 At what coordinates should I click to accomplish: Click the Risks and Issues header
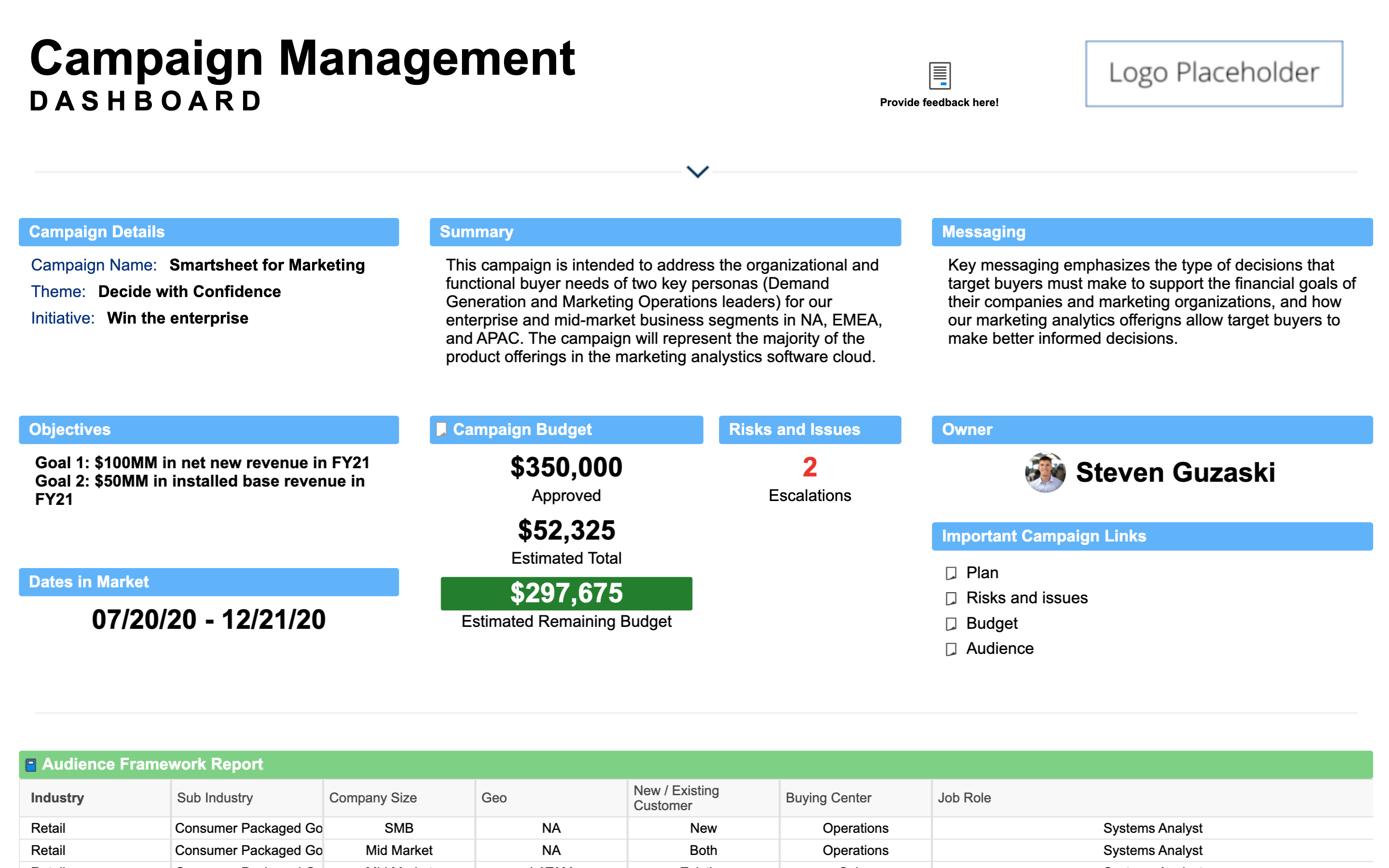pos(810,429)
